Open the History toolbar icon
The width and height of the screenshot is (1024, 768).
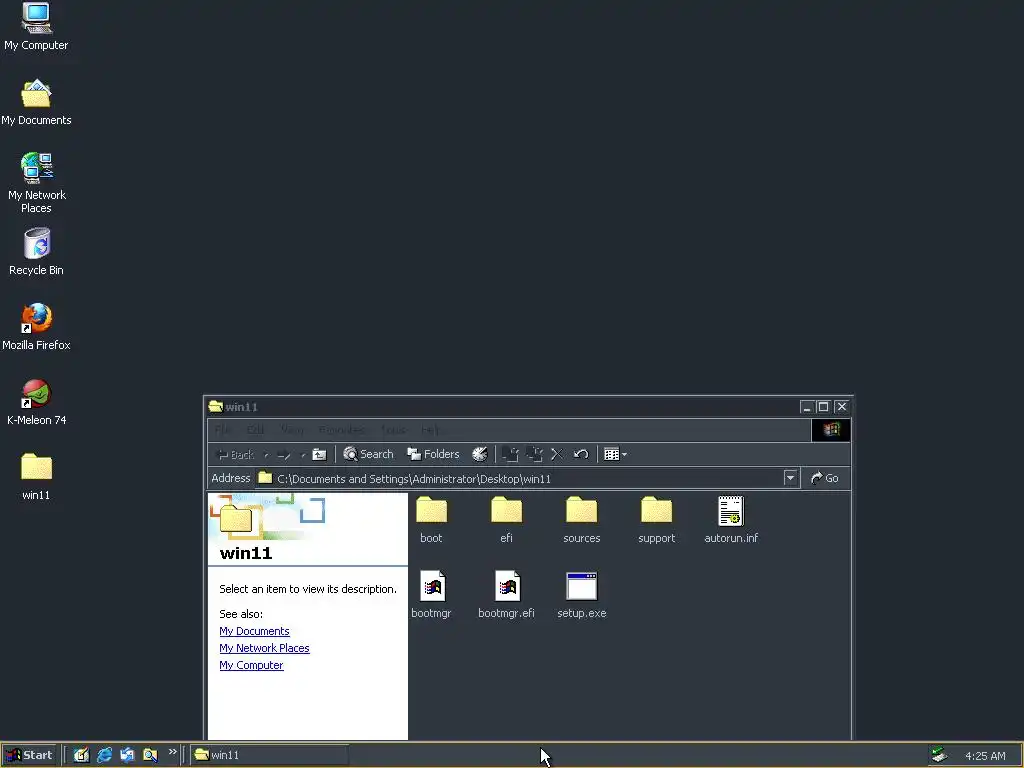tap(479, 455)
